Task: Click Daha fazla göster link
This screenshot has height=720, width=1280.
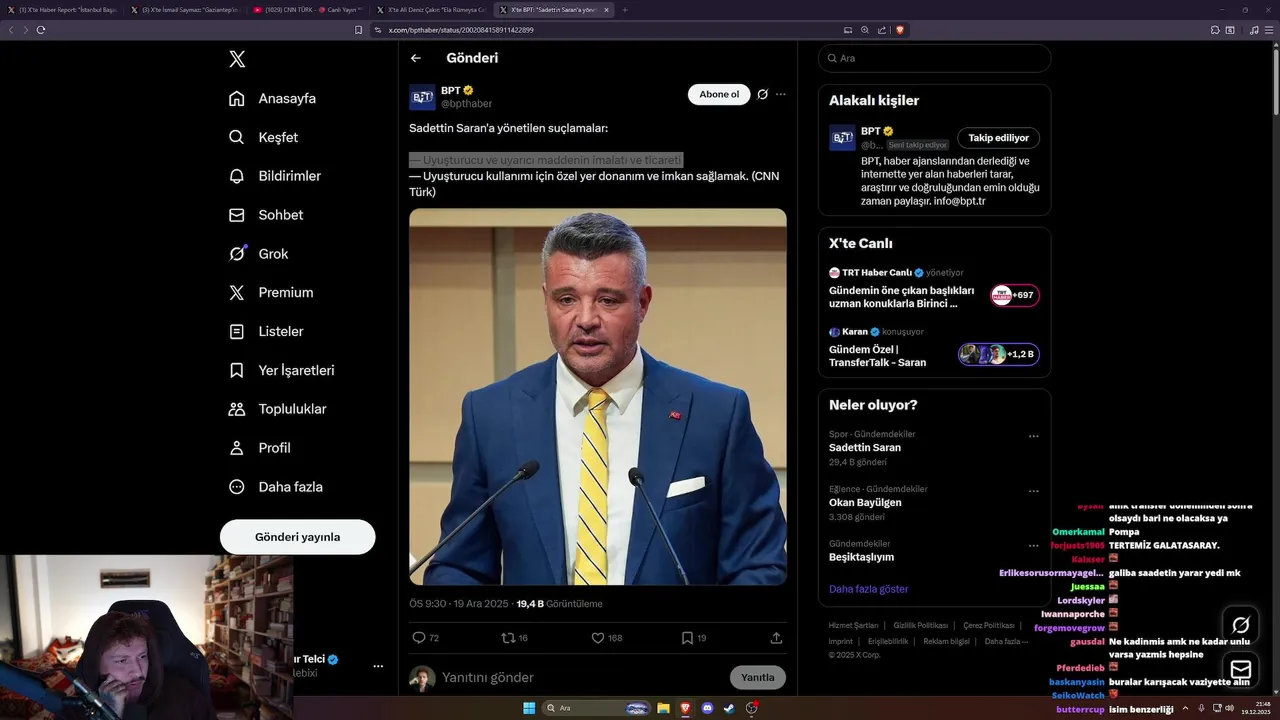Action: 868,589
